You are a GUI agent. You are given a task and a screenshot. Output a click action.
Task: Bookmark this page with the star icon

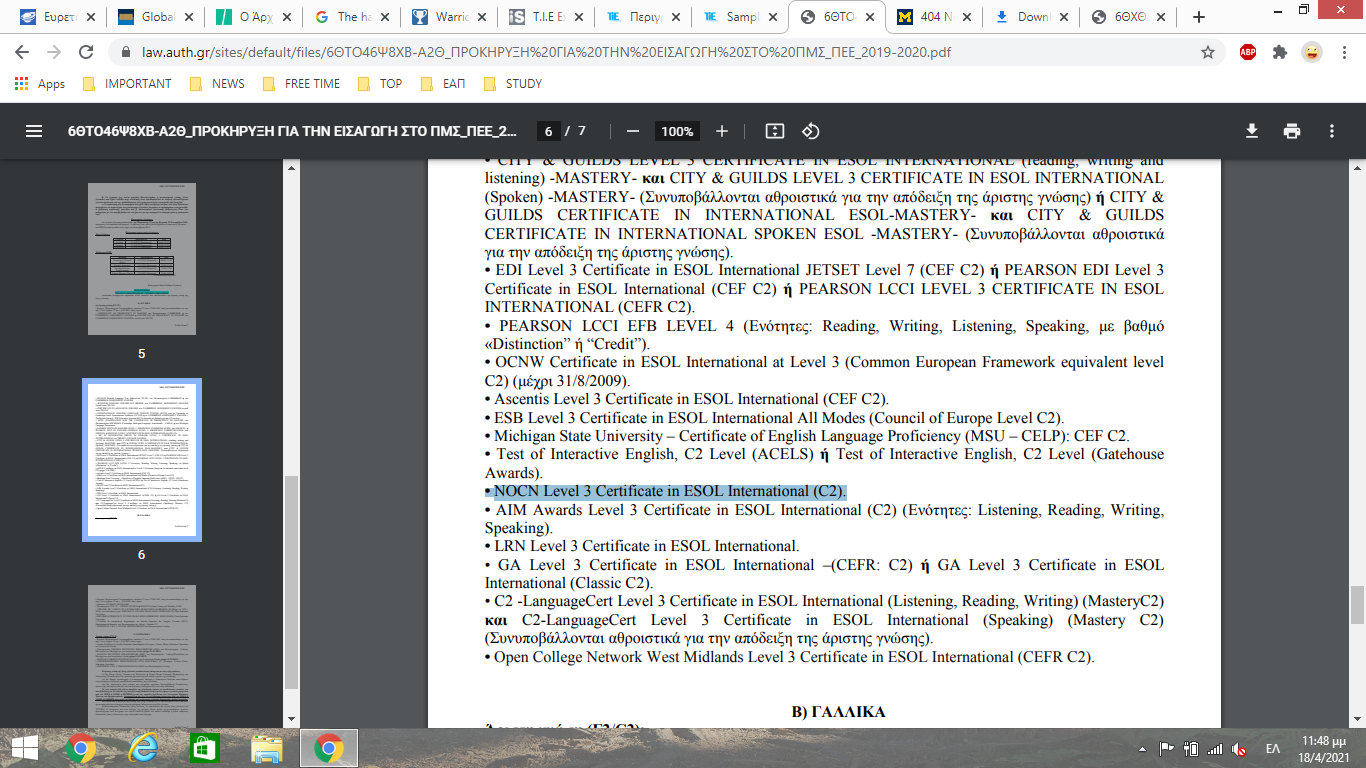tap(1208, 52)
